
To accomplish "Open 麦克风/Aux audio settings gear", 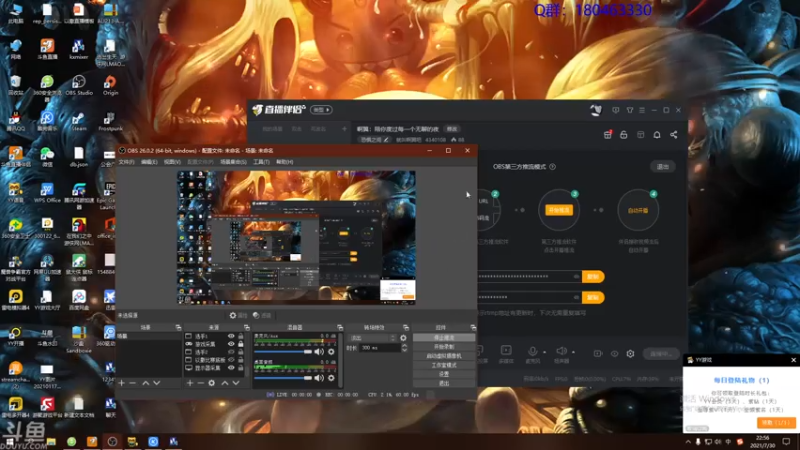I will pyautogui.click(x=331, y=352).
